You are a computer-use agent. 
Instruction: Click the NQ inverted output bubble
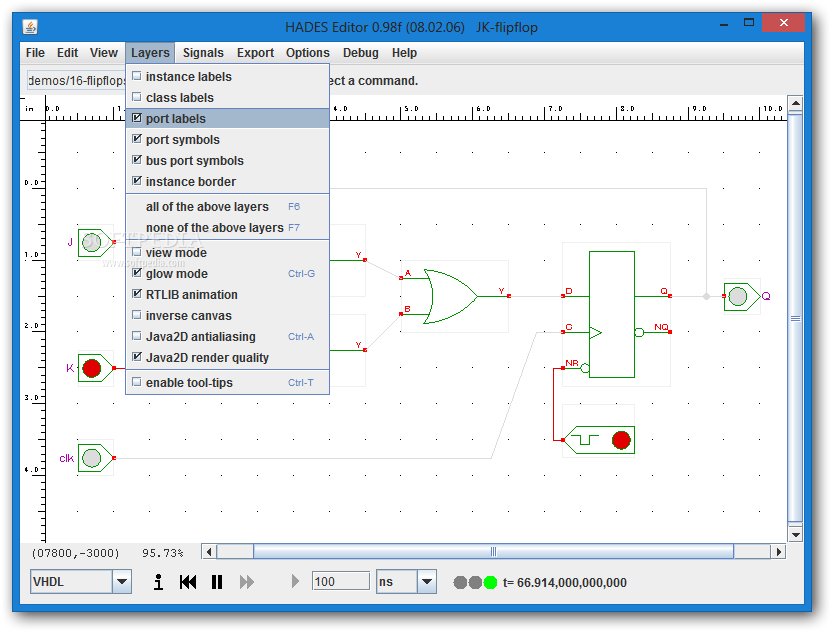[639, 332]
